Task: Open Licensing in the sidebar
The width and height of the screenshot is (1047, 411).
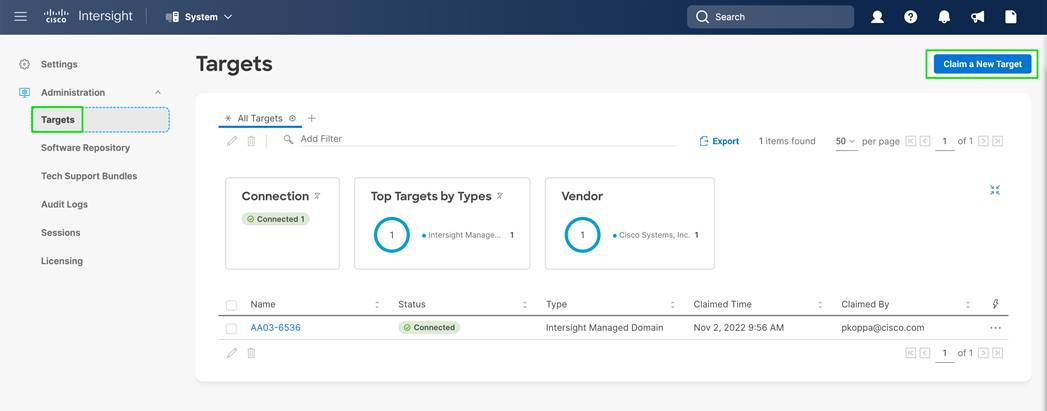Action: (61, 261)
